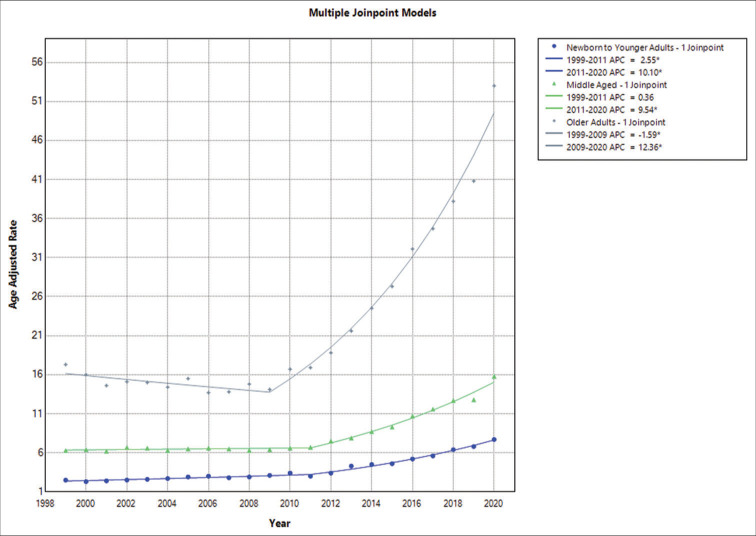The height and width of the screenshot is (536, 756).
Task: Select the Older Adults 2019 data point
Action: point(473,181)
